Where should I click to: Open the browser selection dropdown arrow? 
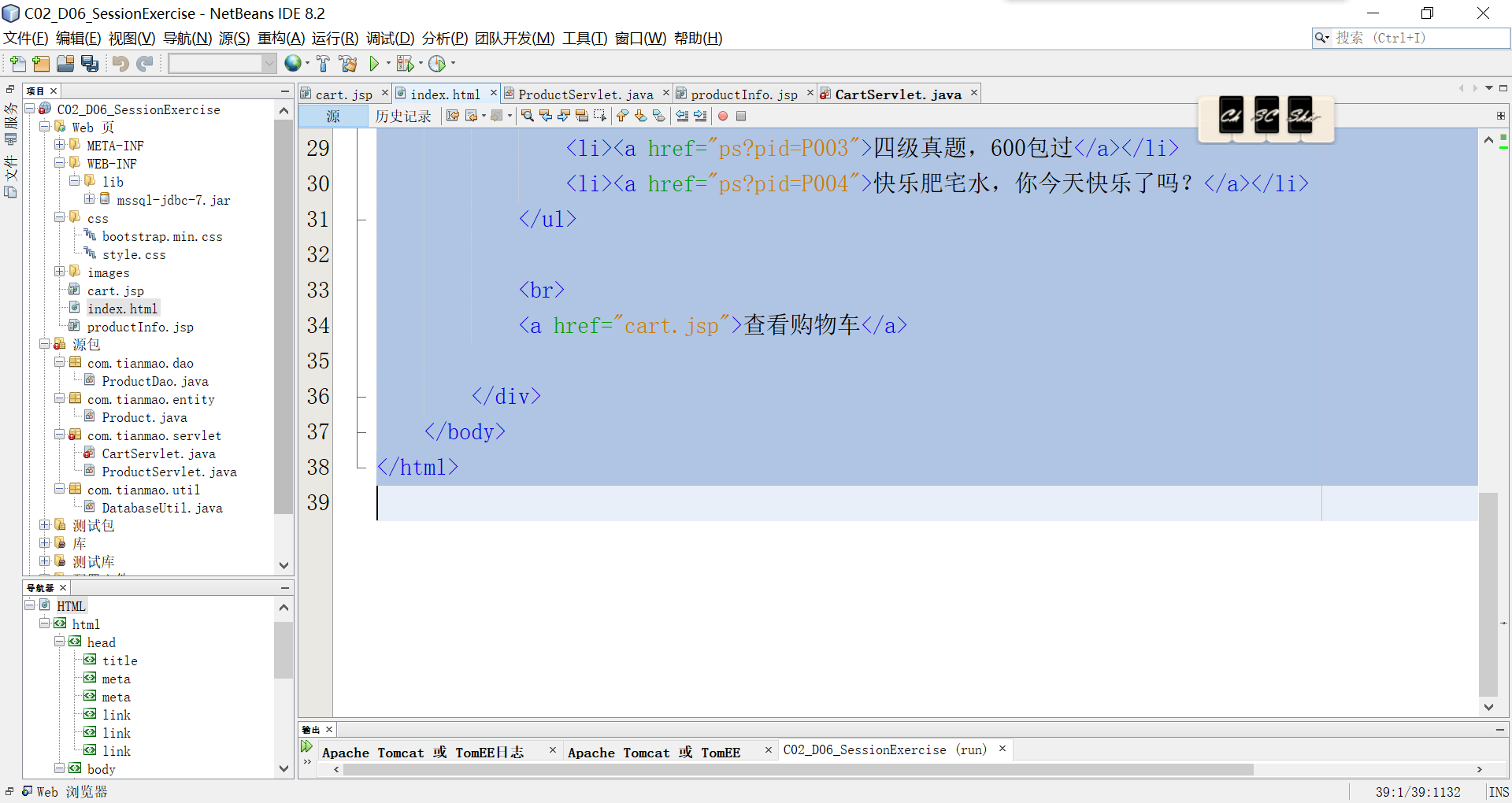click(x=307, y=64)
